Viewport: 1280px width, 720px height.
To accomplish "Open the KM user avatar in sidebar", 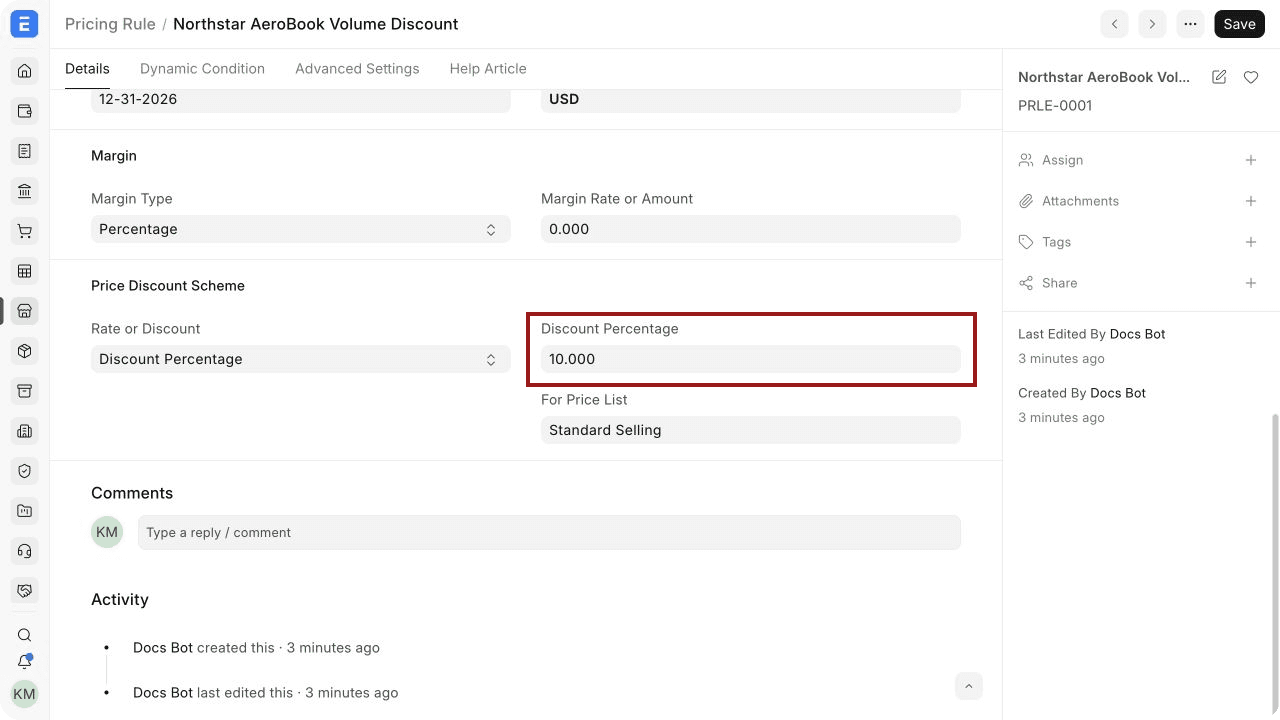I will (x=25, y=694).
